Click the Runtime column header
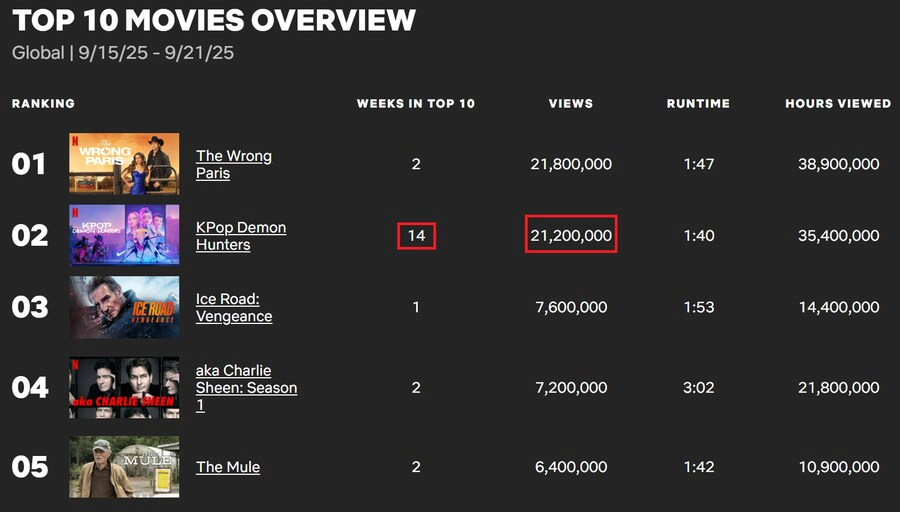This screenshot has width=900, height=512. click(698, 104)
